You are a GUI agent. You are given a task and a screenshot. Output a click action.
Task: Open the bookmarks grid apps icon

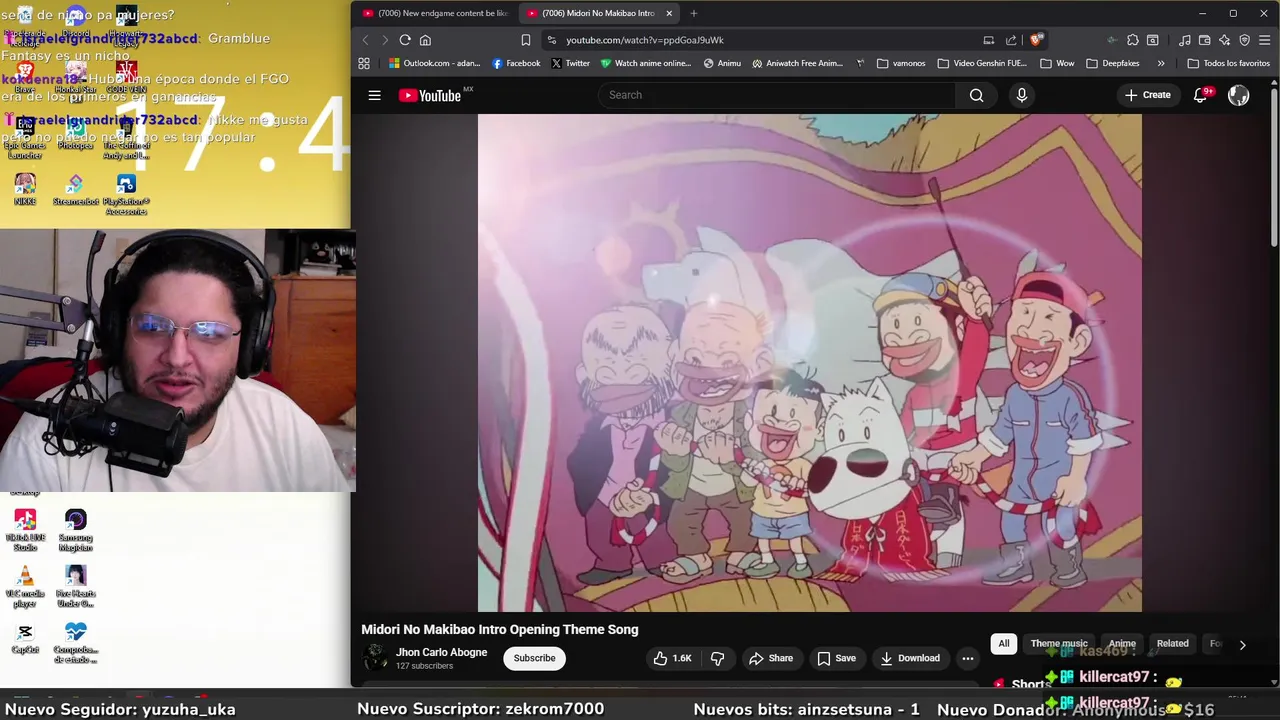click(x=364, y=63)
